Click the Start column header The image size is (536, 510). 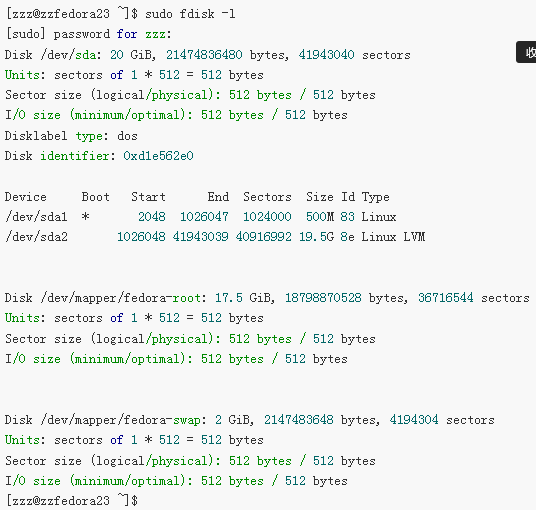tap(148, 197)
